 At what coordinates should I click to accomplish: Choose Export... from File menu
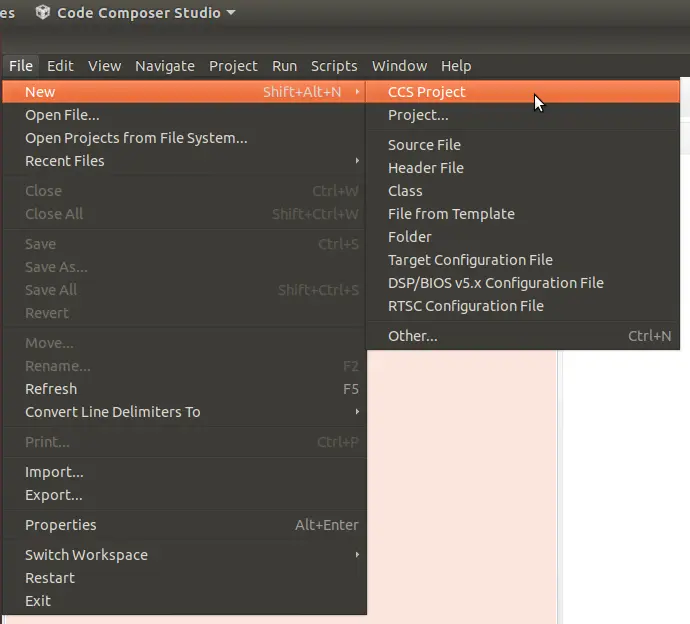[x=184, y=495]
